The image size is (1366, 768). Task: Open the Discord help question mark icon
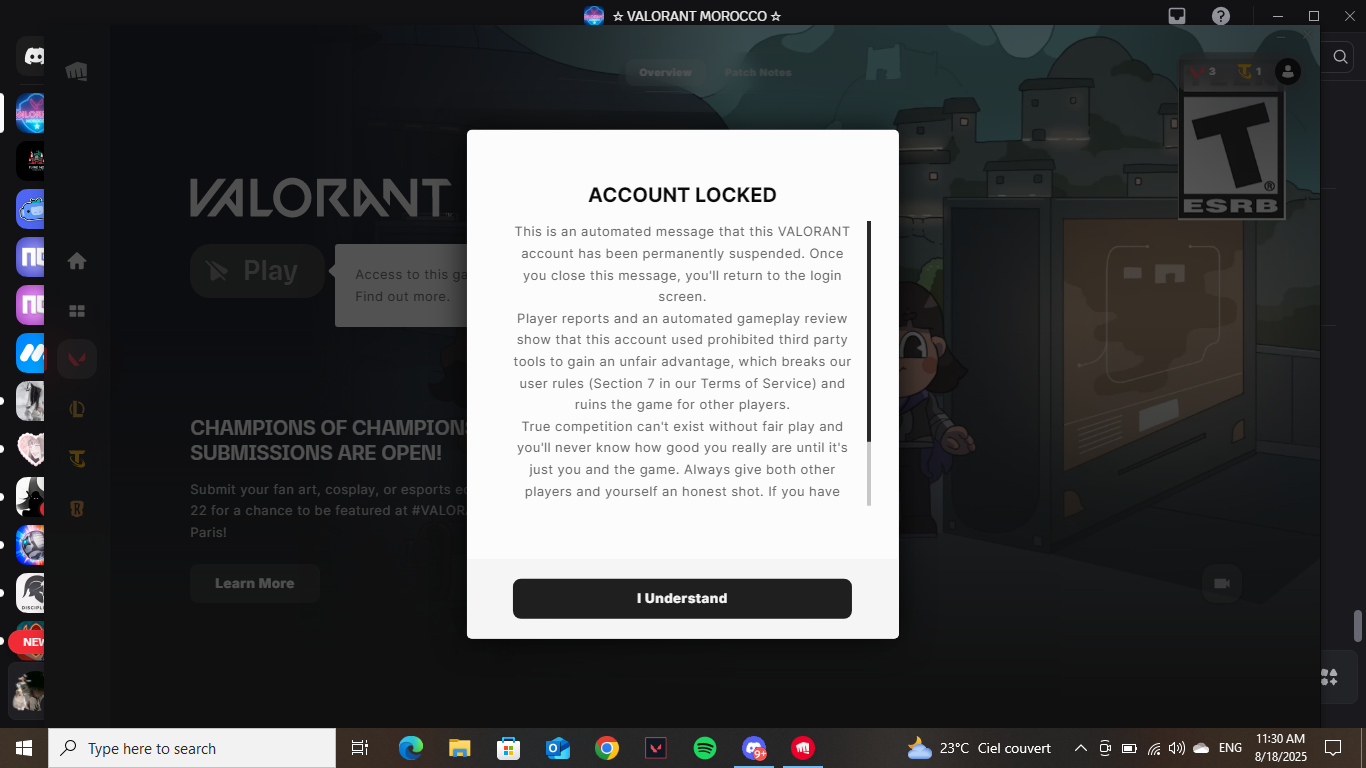click(x=1221, y=16)
